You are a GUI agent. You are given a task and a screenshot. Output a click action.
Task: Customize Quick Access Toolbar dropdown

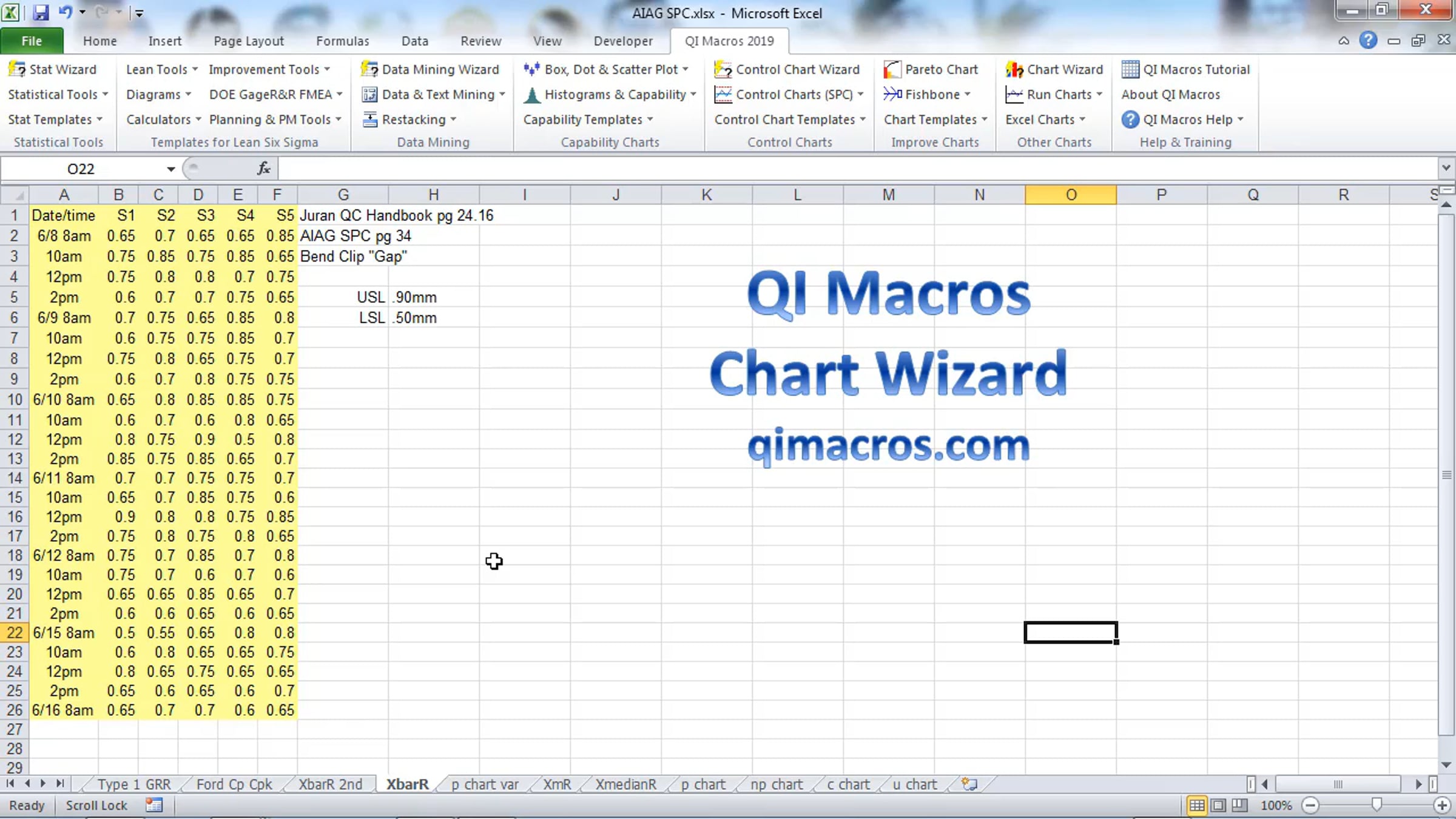tap(139, 13)
